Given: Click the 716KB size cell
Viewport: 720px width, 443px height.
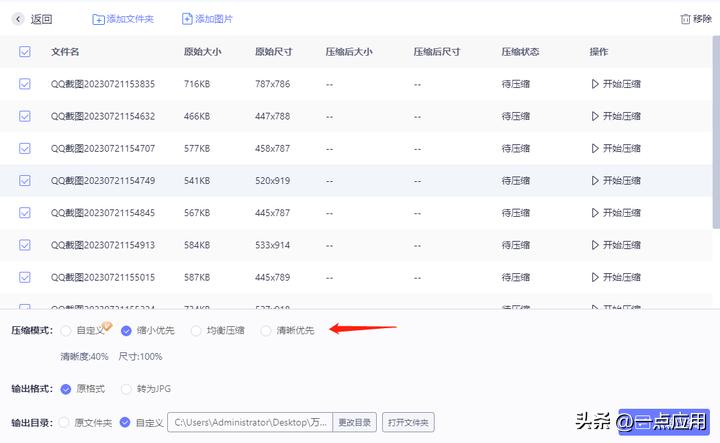Looking at the screenshot, I should [x=197, y=84].
